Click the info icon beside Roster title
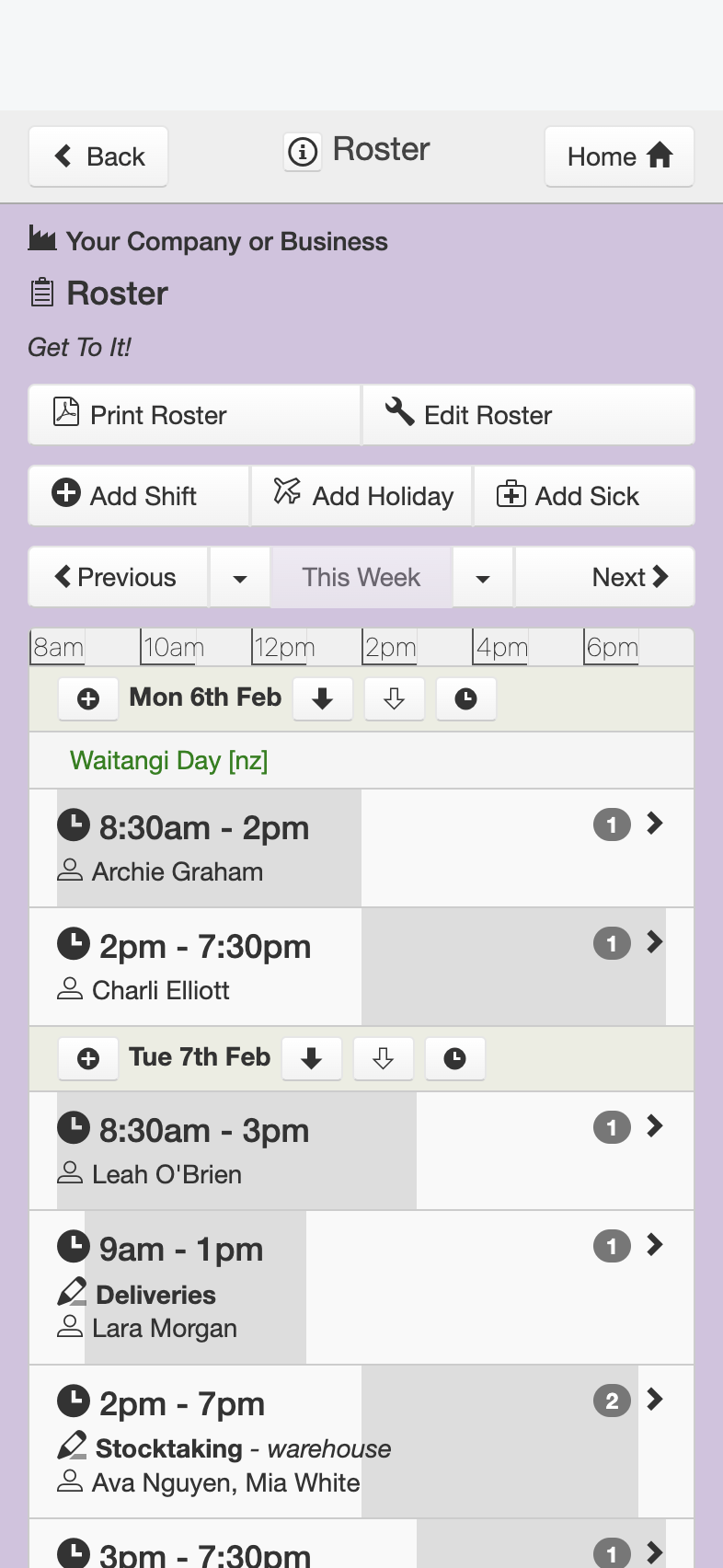 pos(303,151)
